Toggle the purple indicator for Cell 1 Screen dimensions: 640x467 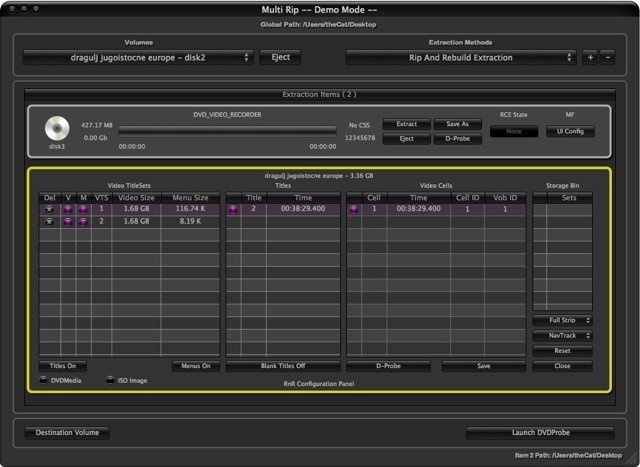(353, 209)
